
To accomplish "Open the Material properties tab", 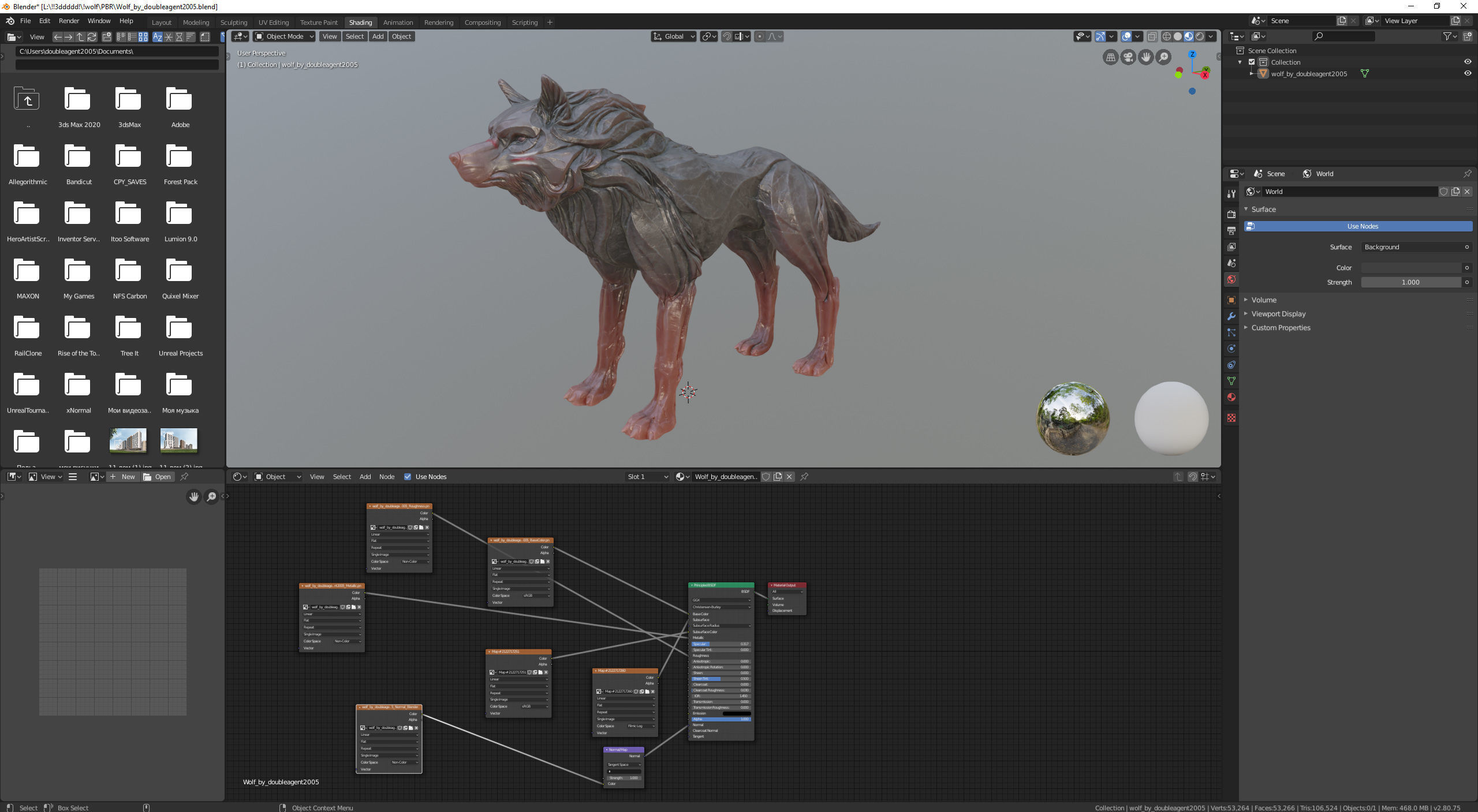I will tap(1231, 397).
